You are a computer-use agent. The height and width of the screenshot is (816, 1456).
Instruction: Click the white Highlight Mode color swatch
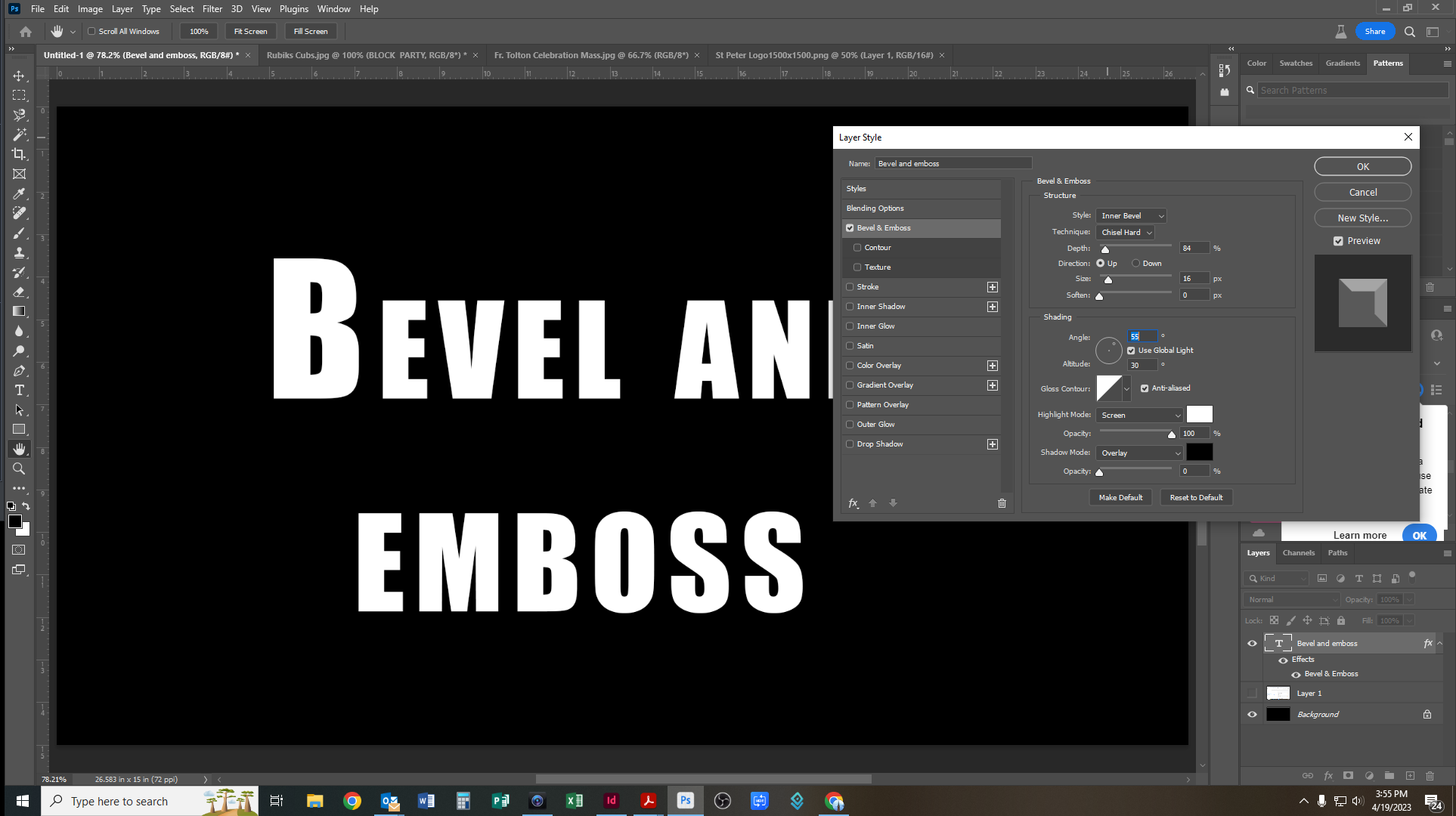(x=1200, y=414)
